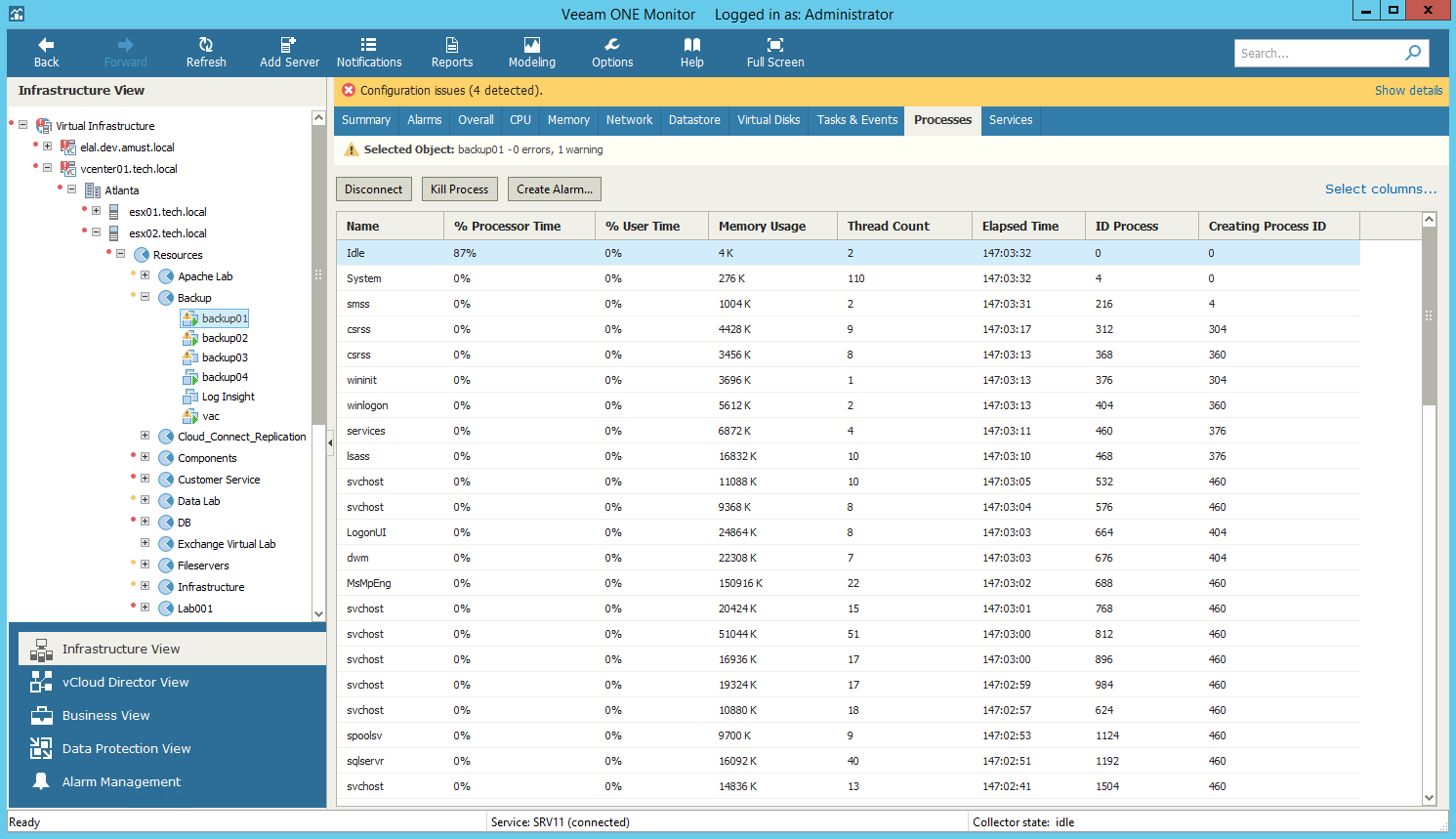Click the esx01.tech.local host icon
Viewport: 1456px width, 839px height.
(x=115, y=212)
